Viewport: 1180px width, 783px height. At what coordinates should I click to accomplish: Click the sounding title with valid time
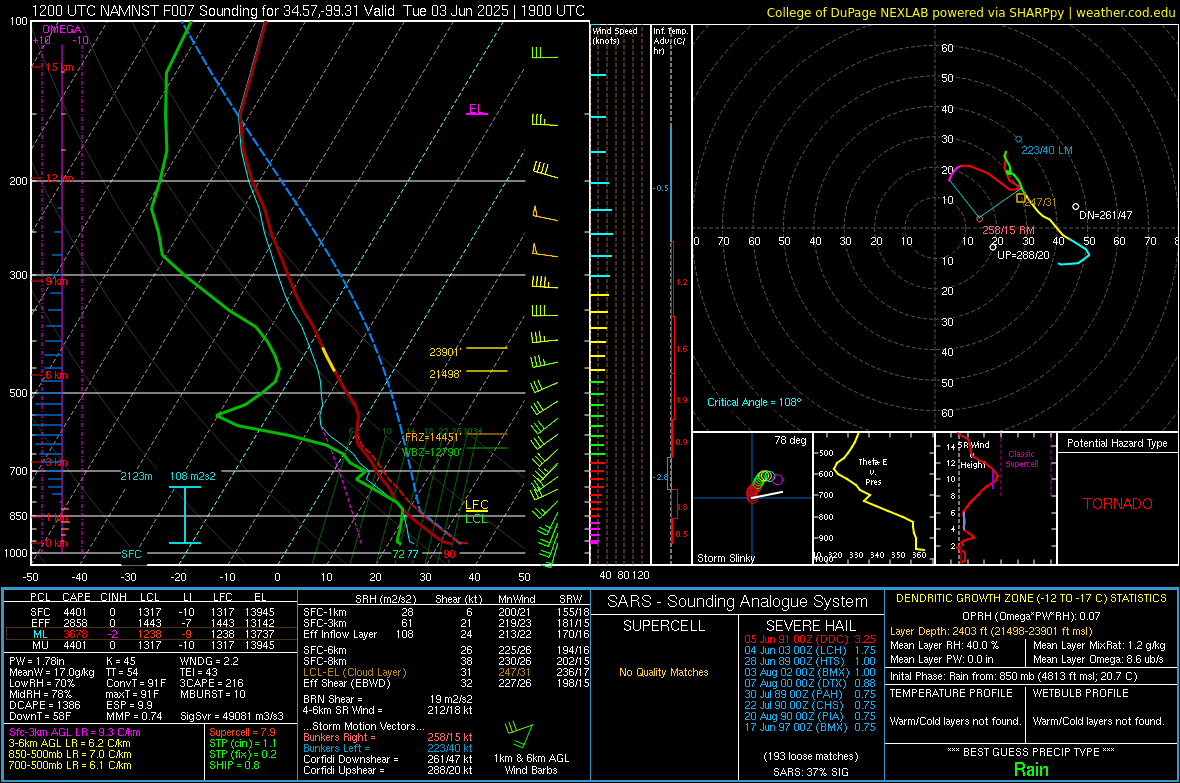(x=308, y=11)
